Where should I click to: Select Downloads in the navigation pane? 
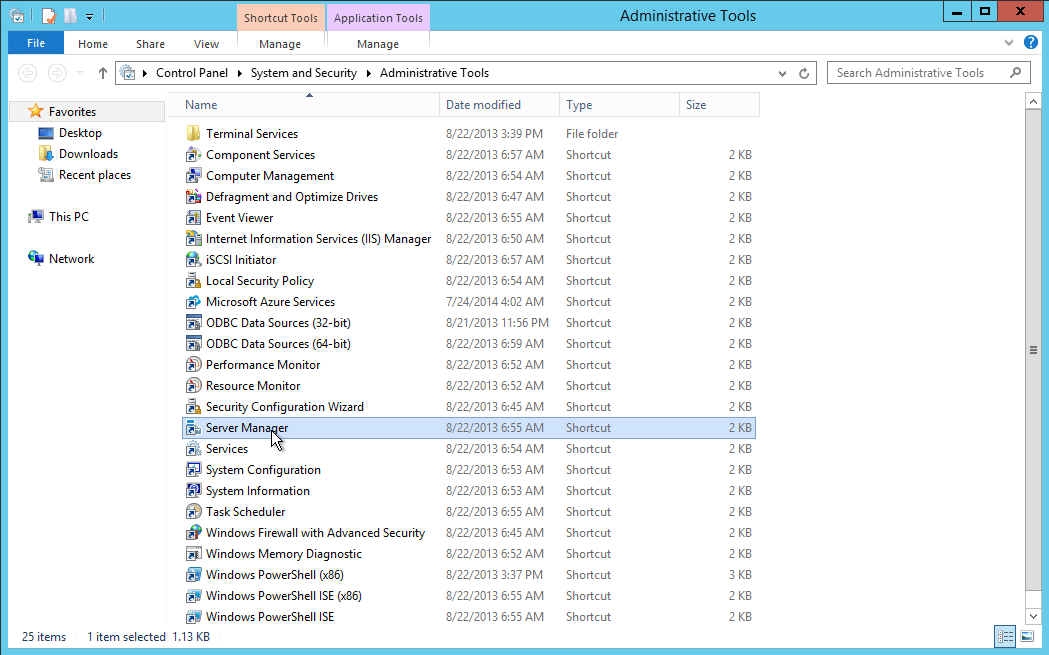(x=88, y=154)
